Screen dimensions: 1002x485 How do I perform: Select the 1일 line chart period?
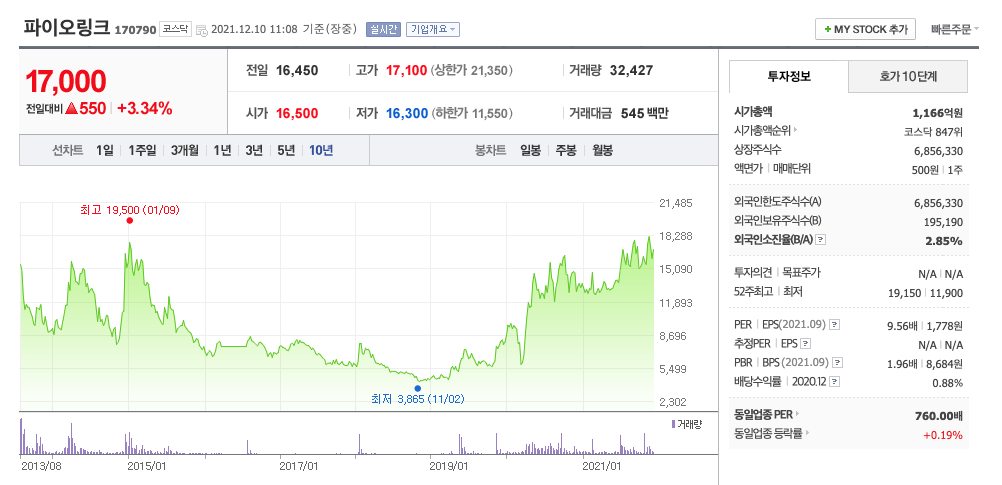(x=104, y=151)
